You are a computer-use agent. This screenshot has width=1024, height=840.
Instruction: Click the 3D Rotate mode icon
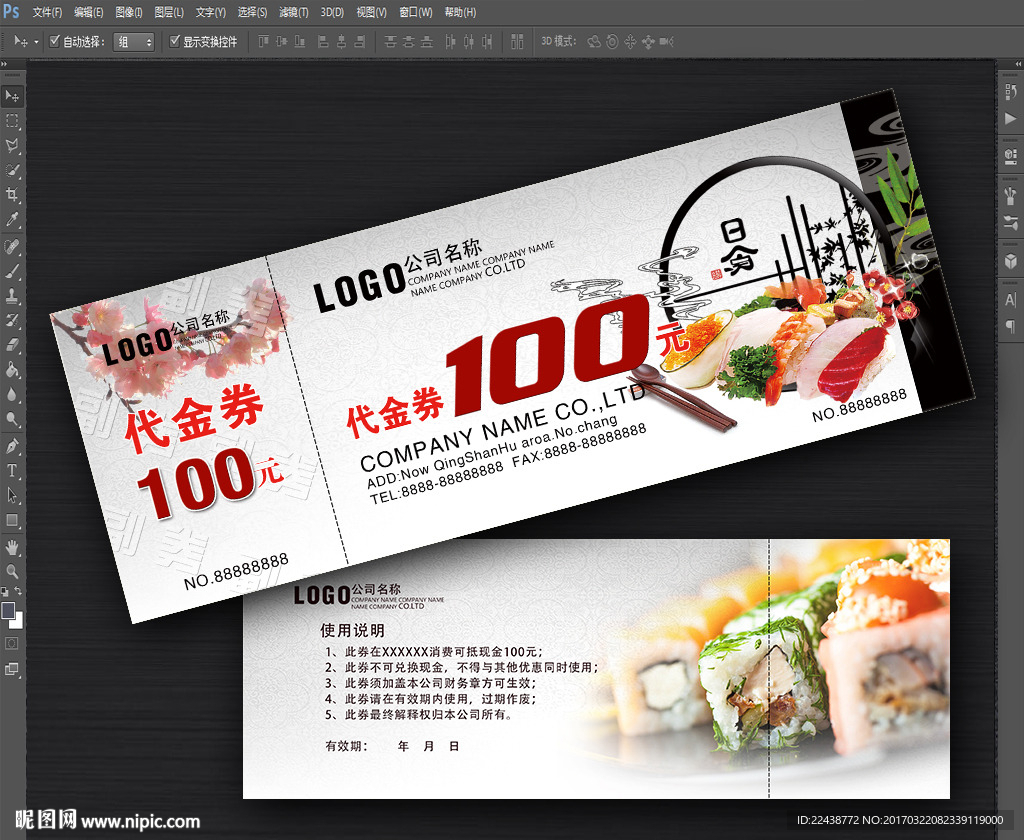click(594, 42)
